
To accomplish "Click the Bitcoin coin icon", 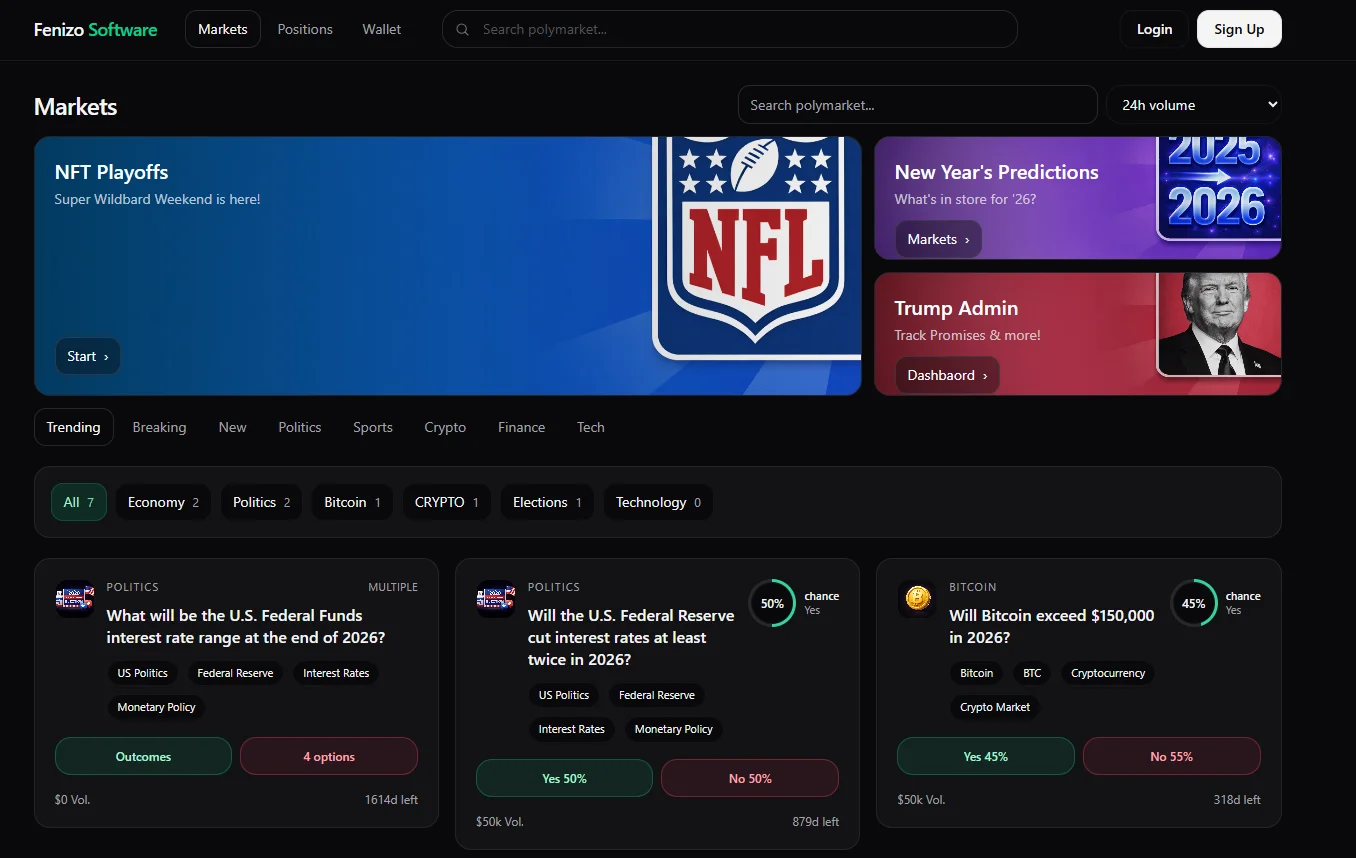I will pyautogui.click(x=917, y=598).
